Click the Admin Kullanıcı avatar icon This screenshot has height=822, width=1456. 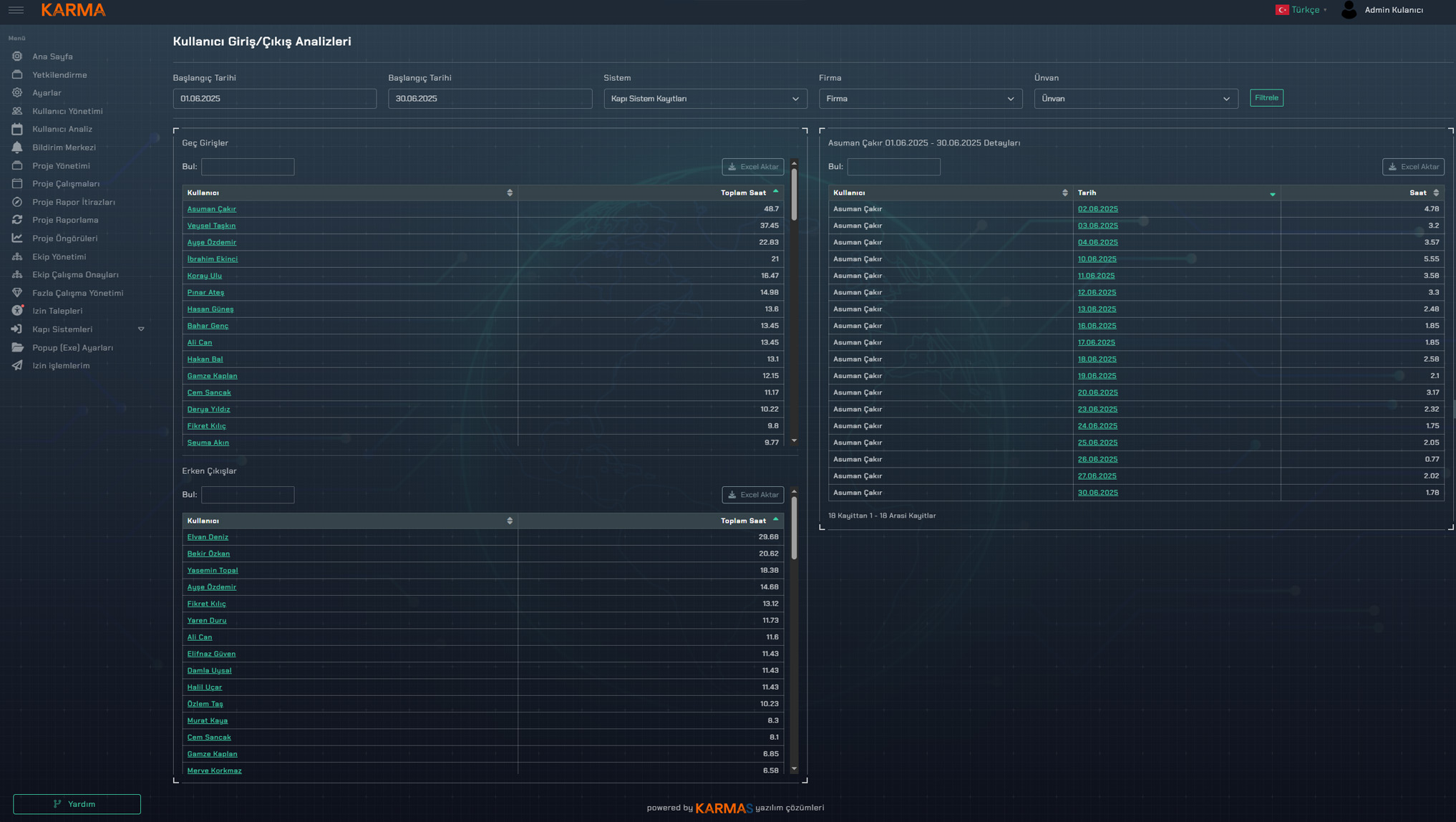pyautogui.click(x=1349, y=10)
